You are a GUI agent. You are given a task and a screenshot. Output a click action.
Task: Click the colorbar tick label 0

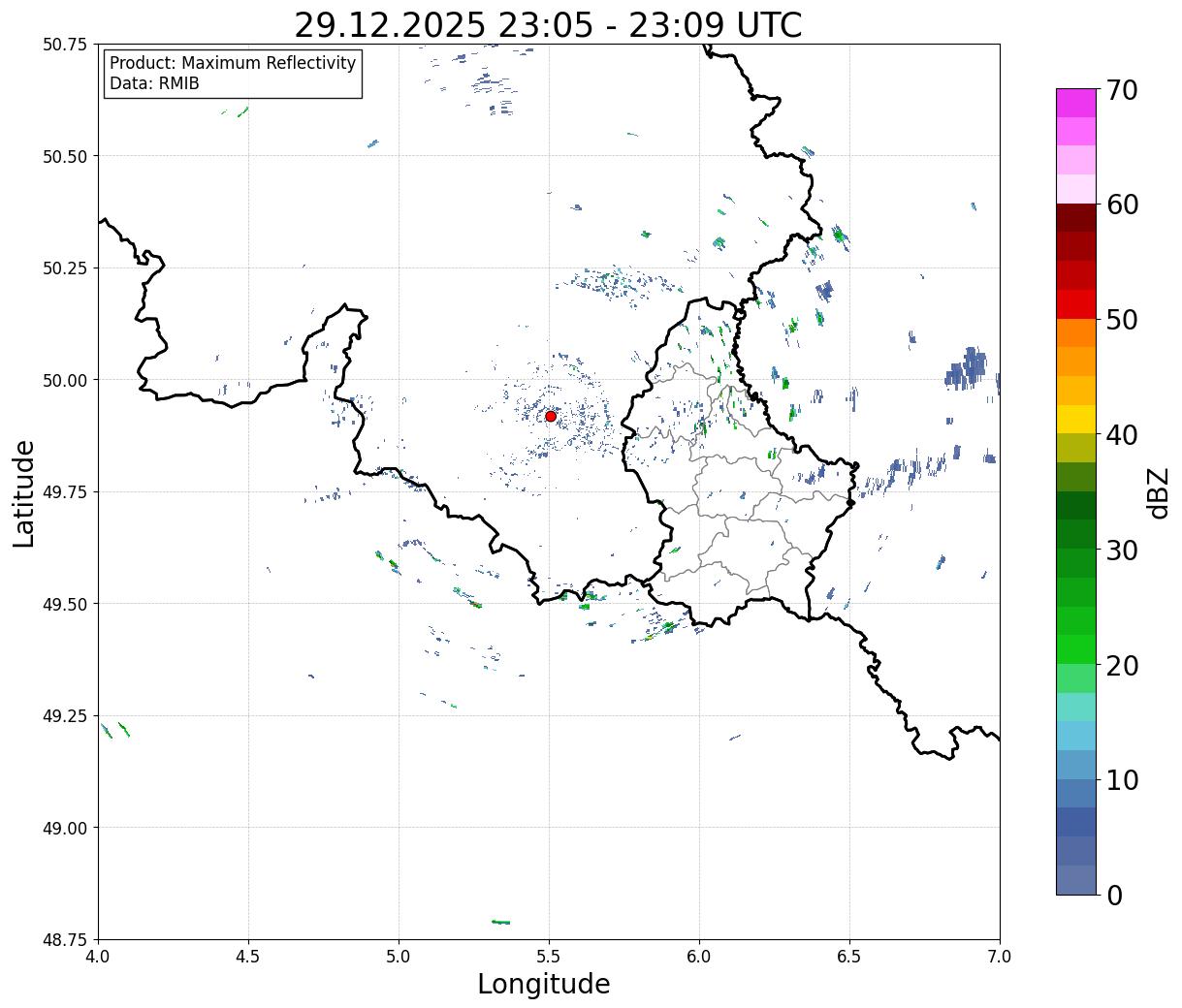click(x=1114, y=896)
